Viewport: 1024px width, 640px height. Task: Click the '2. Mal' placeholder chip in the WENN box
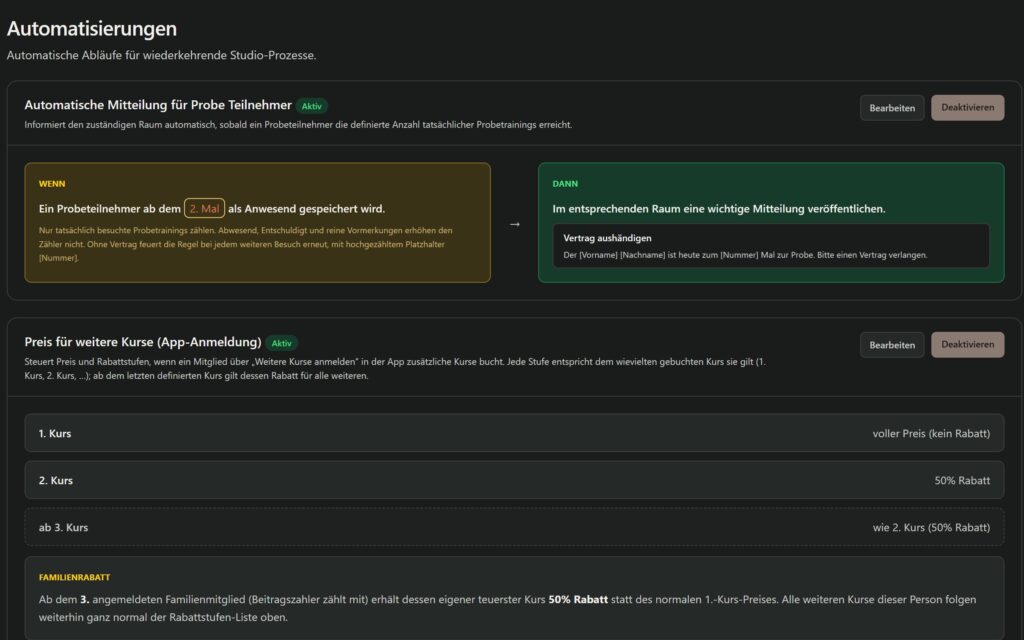204,208
